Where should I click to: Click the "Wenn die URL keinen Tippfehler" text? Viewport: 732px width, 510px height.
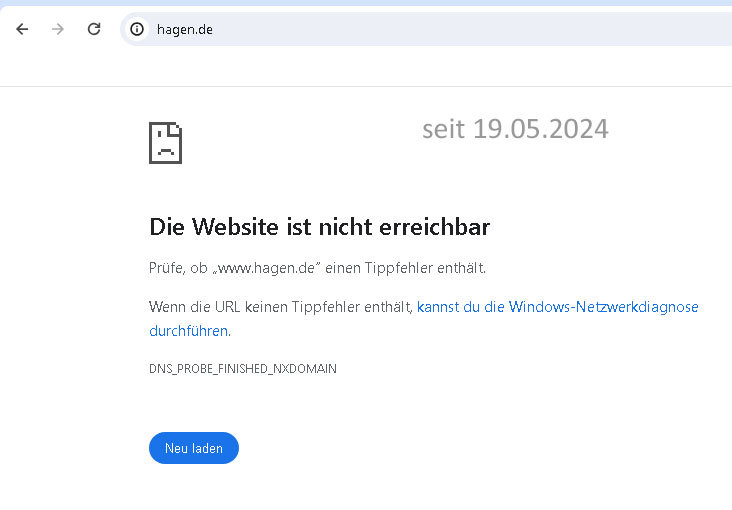(x=250, y=307)
